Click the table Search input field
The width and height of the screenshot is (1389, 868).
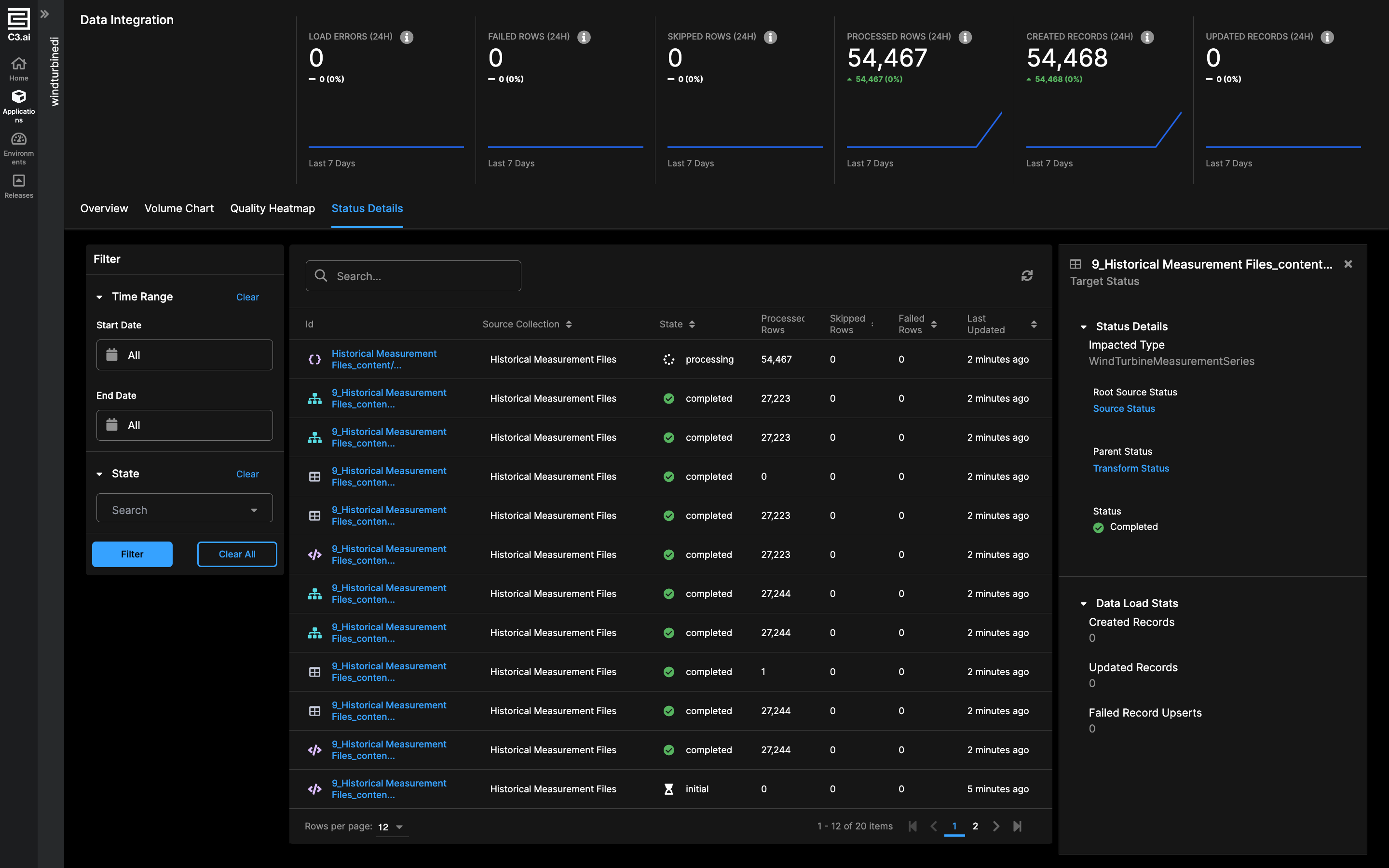click(x=413, y=276)
